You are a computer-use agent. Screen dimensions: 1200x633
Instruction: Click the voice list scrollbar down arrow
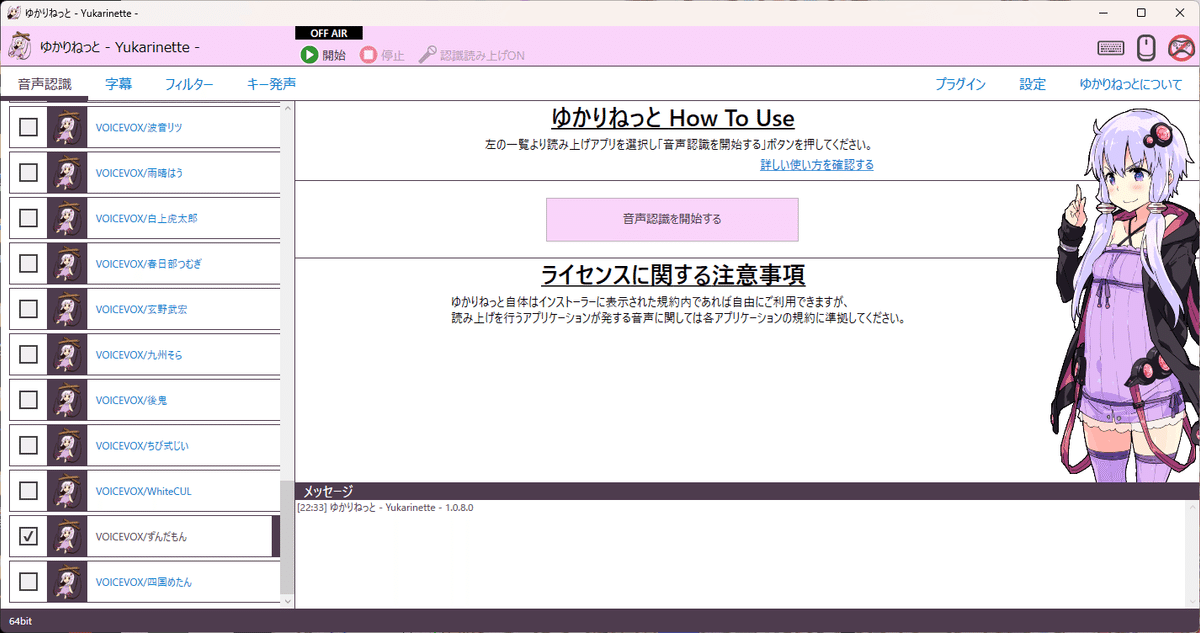click(287, 602)
